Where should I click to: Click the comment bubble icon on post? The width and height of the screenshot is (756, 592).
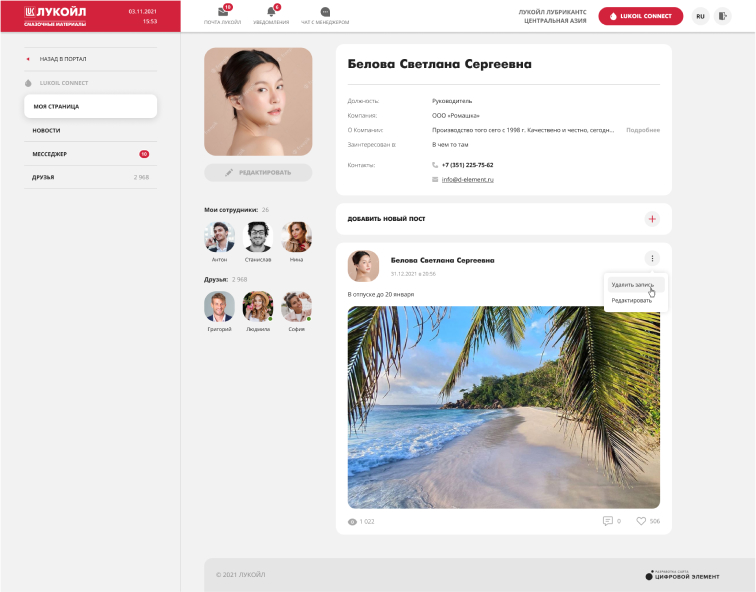point(607,521)
